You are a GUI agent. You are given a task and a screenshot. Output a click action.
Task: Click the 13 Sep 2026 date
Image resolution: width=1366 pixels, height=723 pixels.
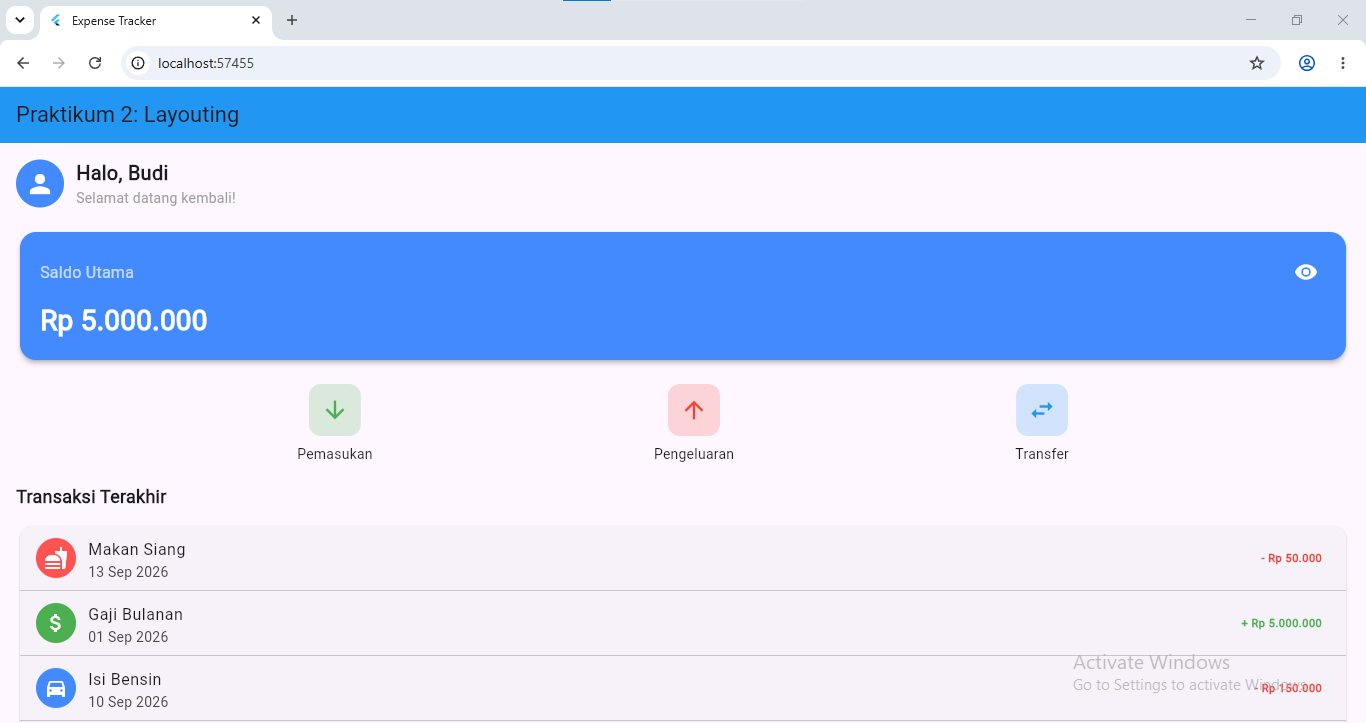[x=128, y=572]
